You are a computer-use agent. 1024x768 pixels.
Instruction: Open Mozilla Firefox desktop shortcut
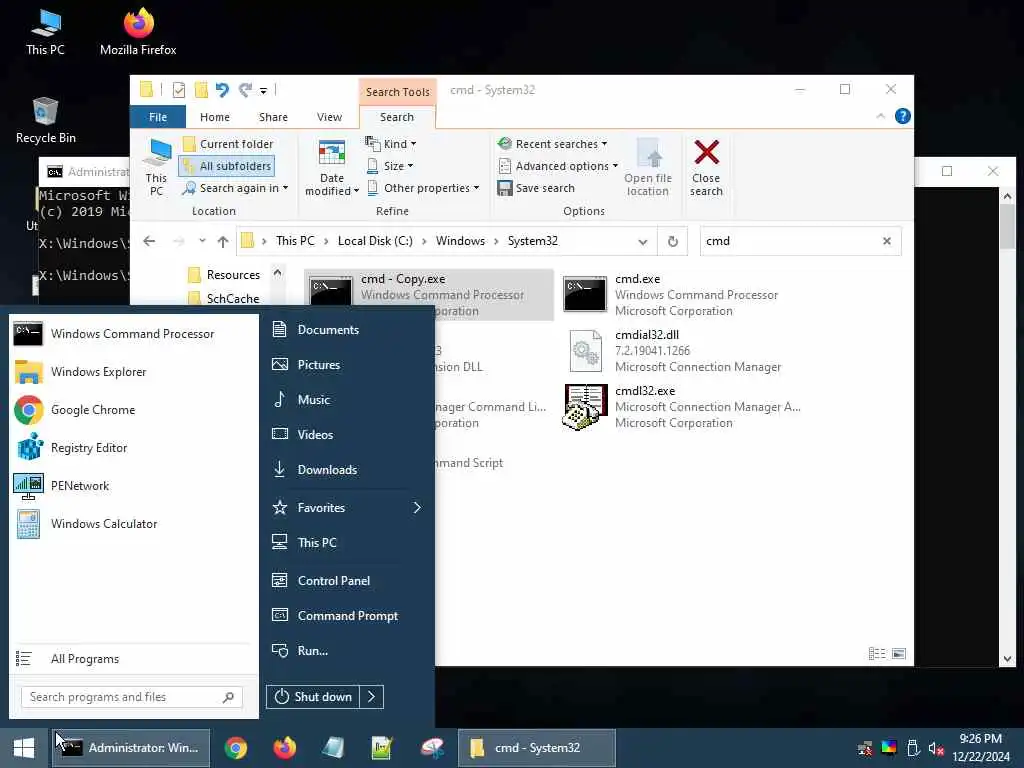[138, 32]
